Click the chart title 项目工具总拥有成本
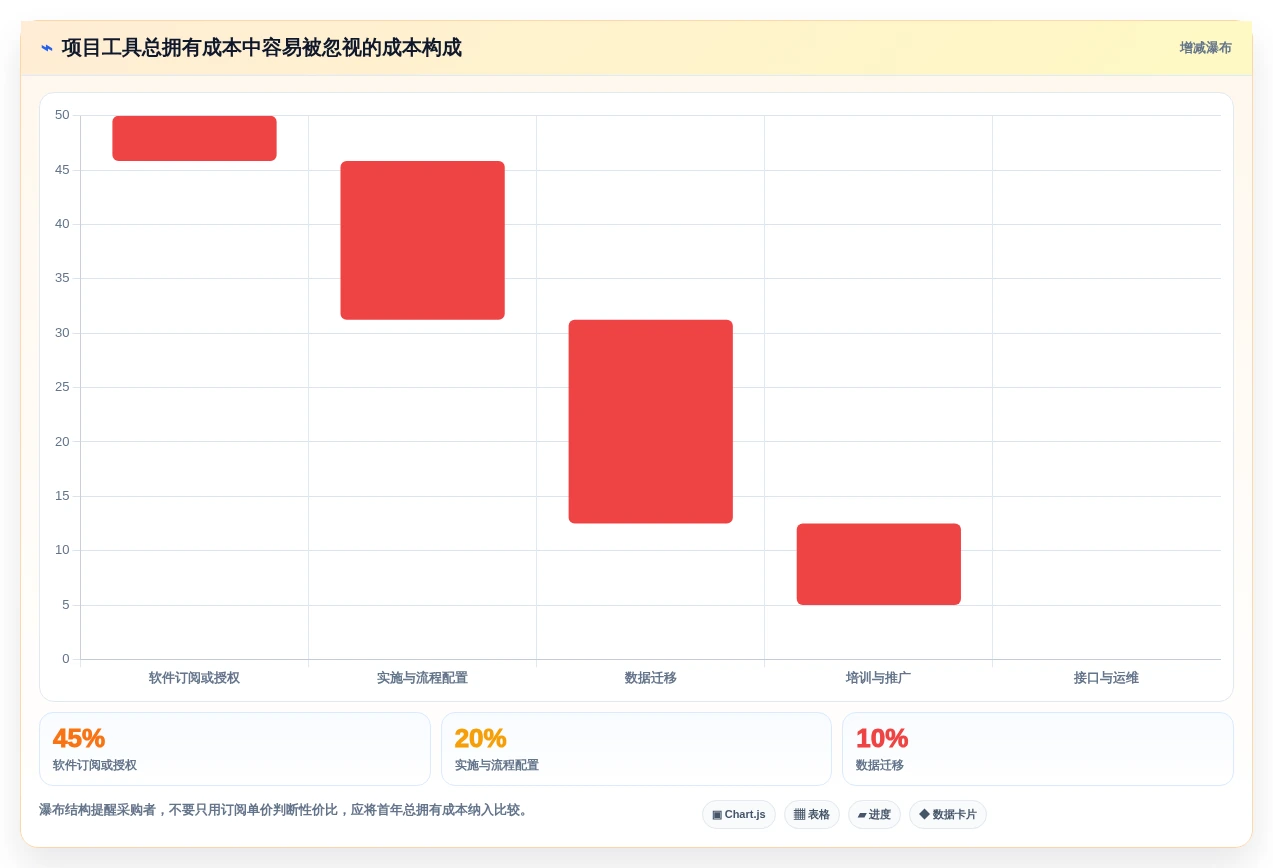1273x868 pixels. click(261, 48)
